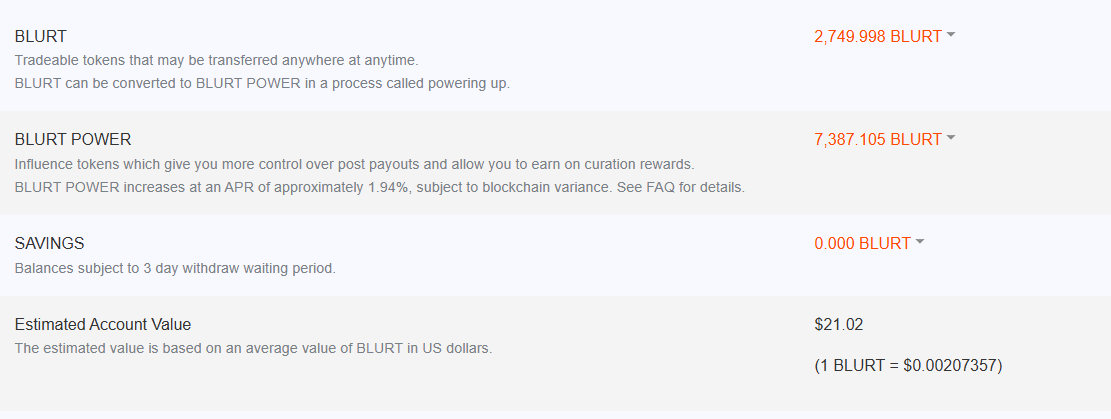The width and height of the screenshot is (1111, 419).
Task: Click the "Tradeable tokens" description line
Action: click(216, 61)
